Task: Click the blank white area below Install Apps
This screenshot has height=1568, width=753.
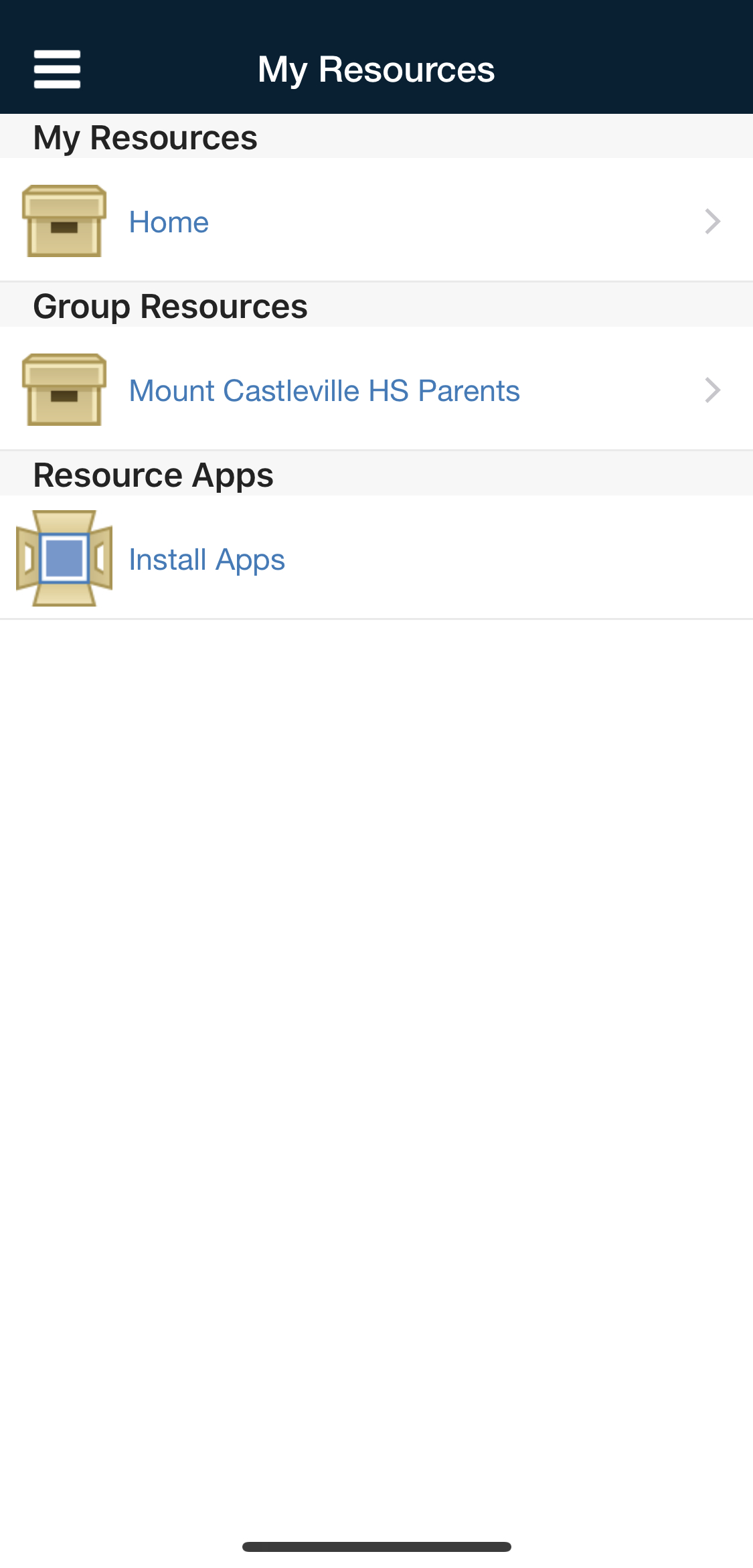Action: [376, 1004]
